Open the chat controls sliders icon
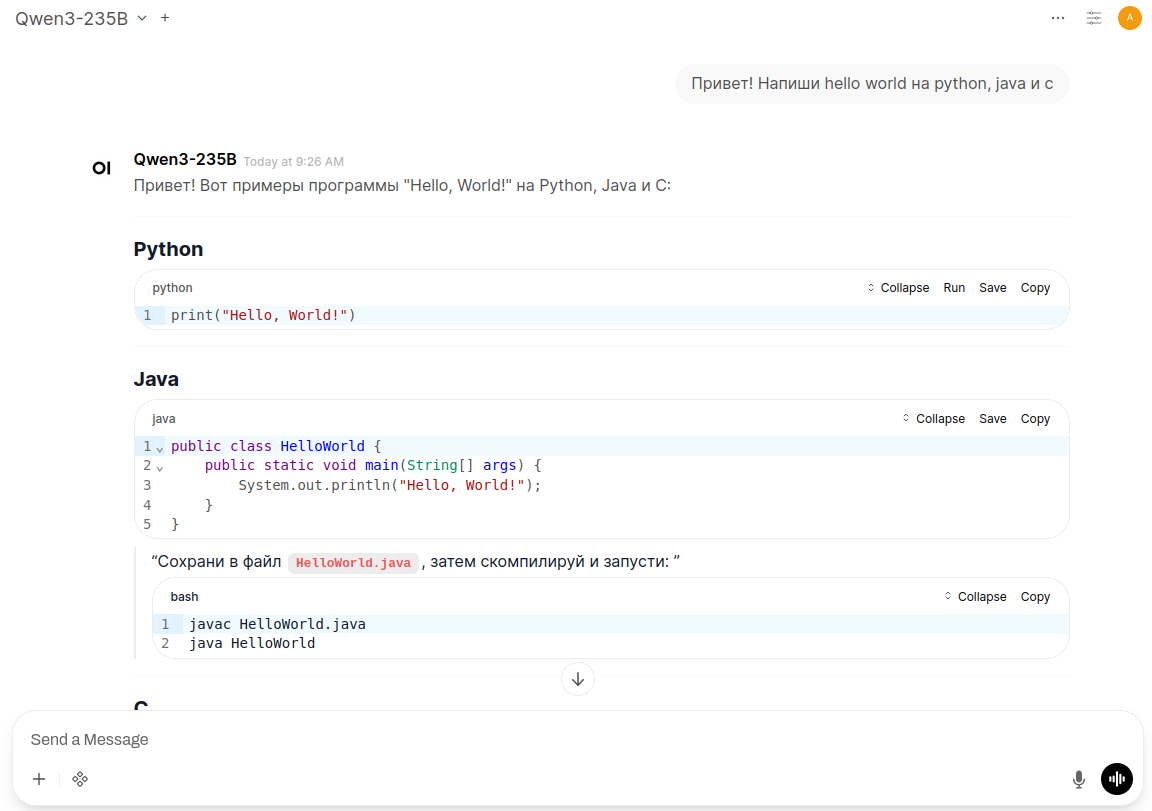 (1094, 18)
